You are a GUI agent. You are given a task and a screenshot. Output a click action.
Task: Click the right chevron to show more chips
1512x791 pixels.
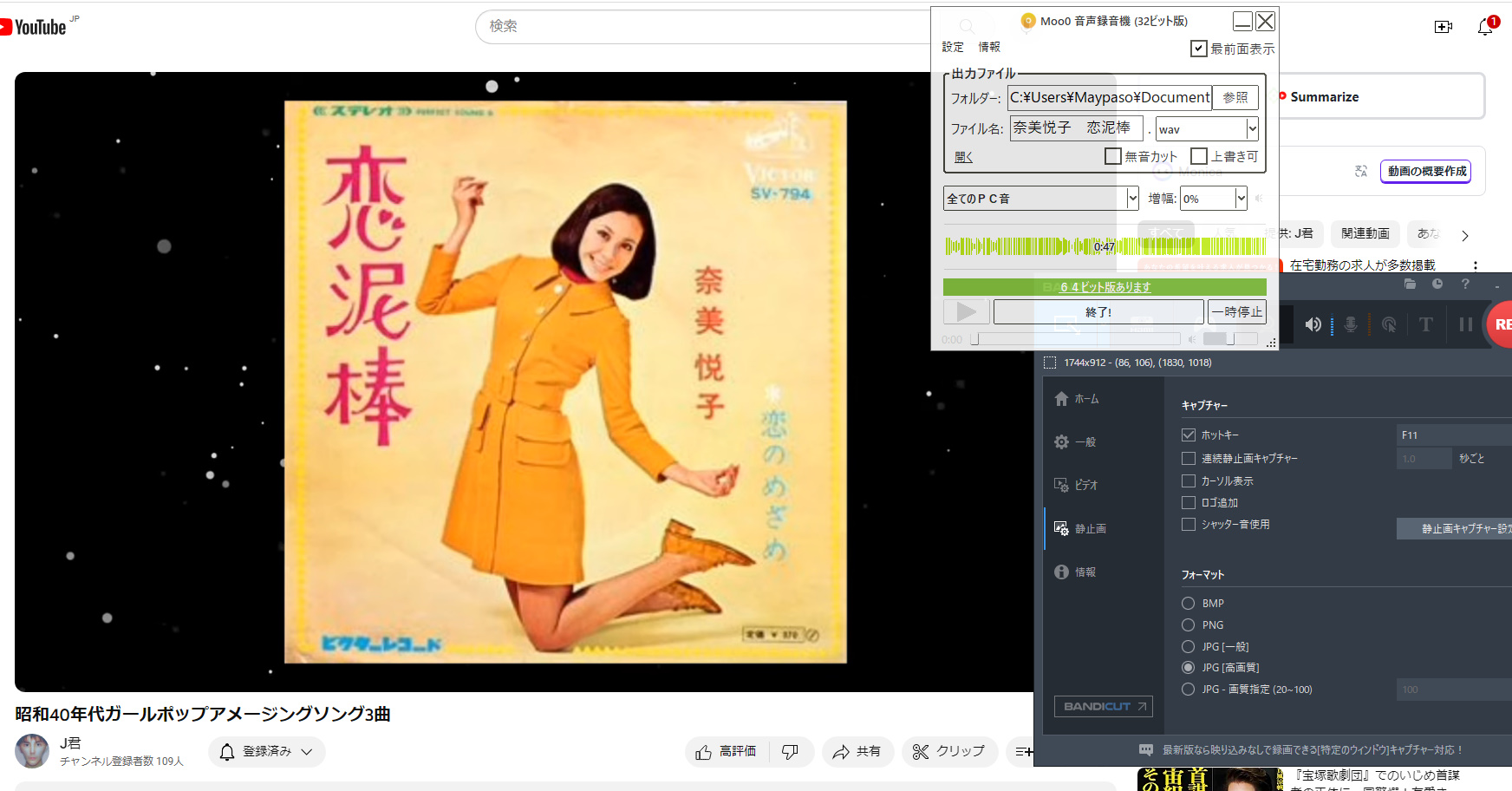(x=1465, y=235)
